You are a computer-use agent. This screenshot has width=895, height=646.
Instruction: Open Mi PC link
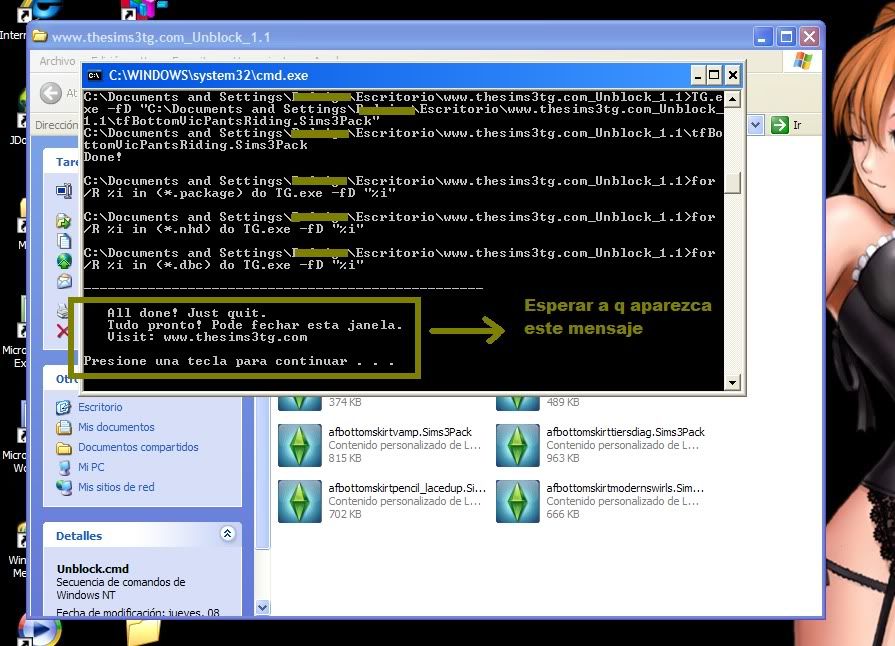point(91,467)
